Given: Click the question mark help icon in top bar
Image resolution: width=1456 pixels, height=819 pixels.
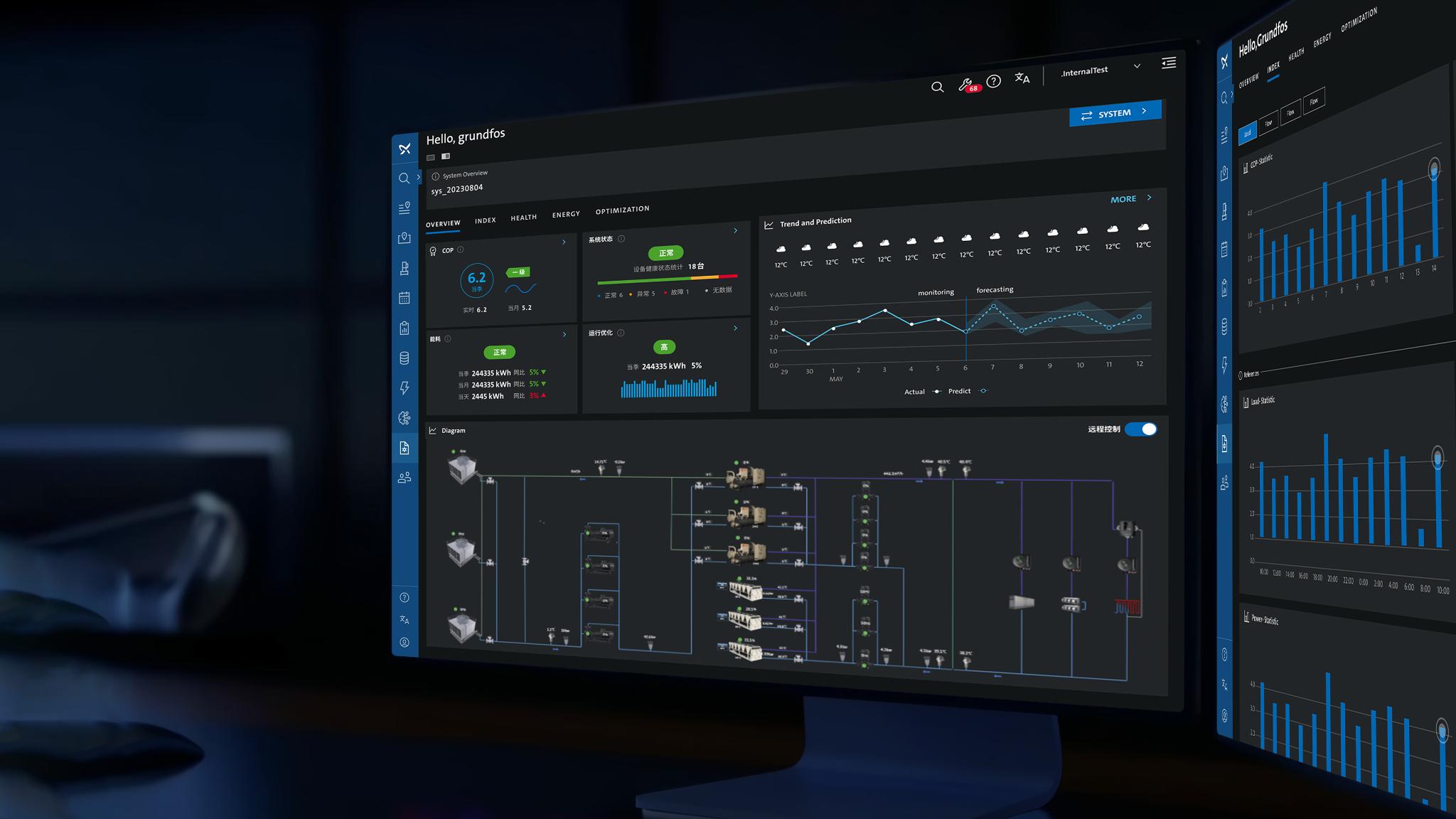Looking at the screenshot, I should (994, 81).
